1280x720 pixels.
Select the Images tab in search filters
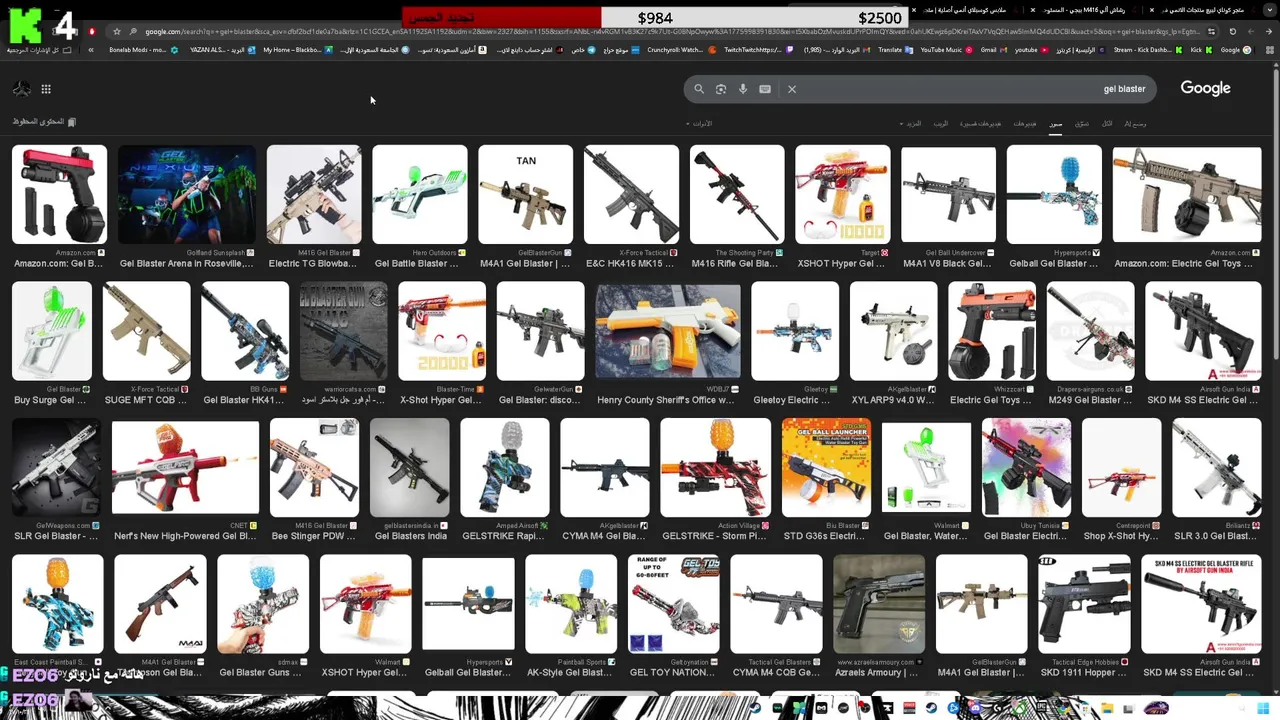1055,123
